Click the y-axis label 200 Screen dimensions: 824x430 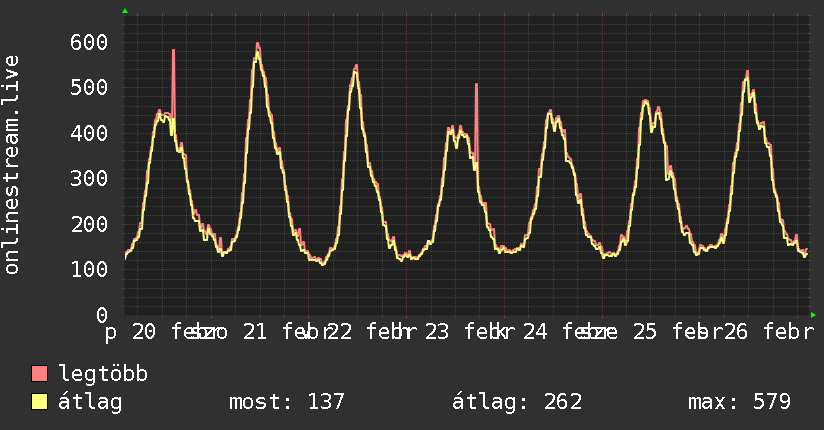click(x=89, y=224)
